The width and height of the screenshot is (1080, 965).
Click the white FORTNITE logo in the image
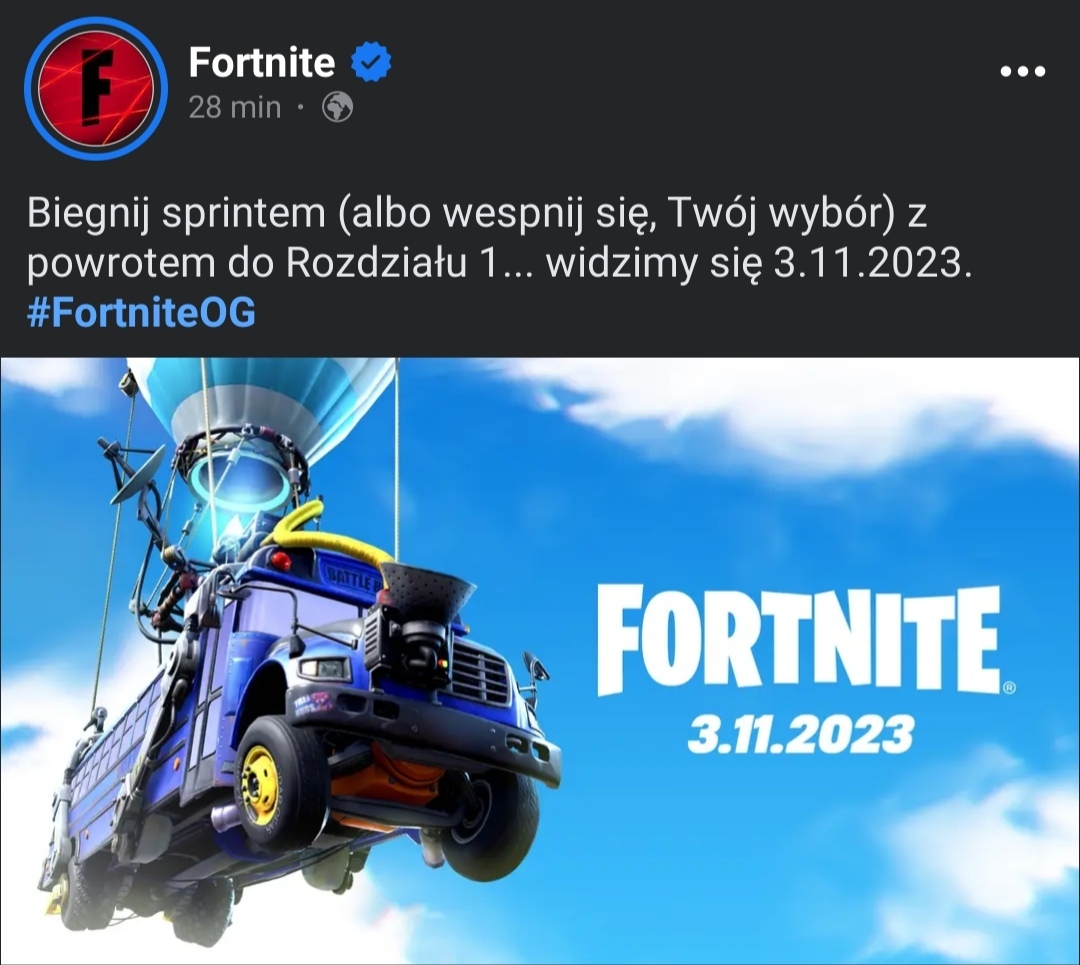tap(799, 640)
